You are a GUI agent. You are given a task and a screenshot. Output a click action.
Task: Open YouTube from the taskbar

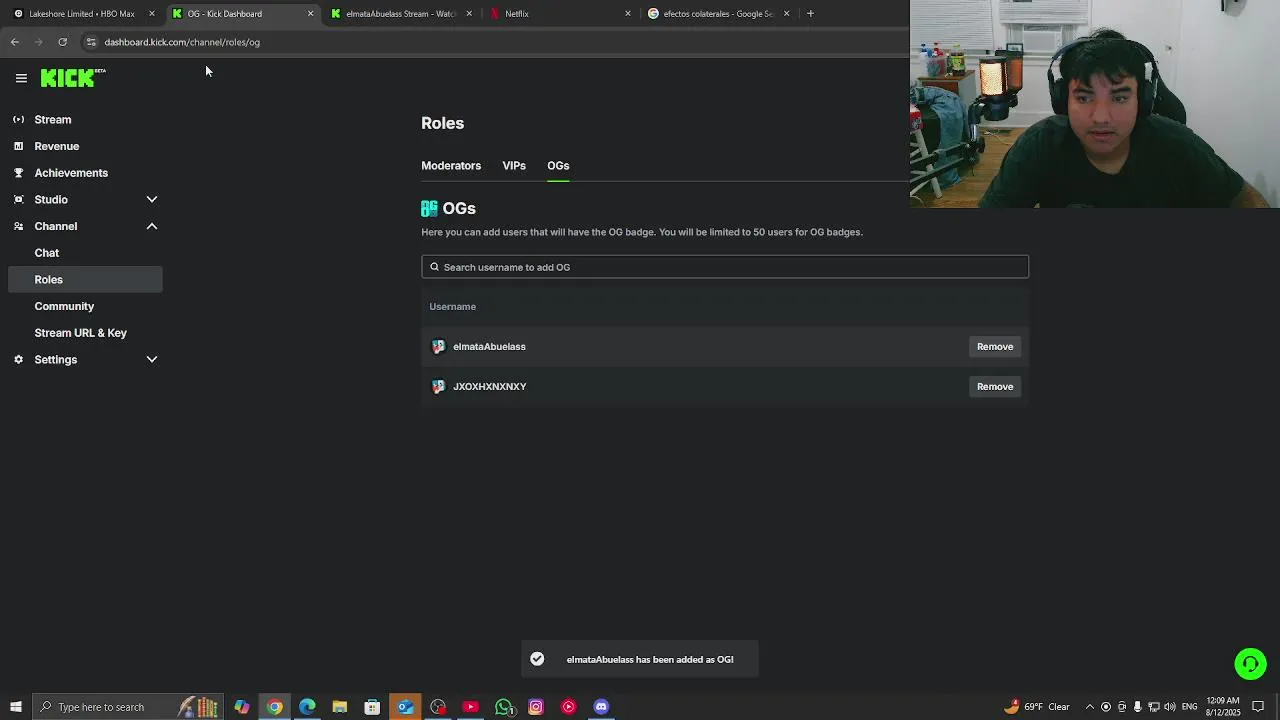coord(470,707)
